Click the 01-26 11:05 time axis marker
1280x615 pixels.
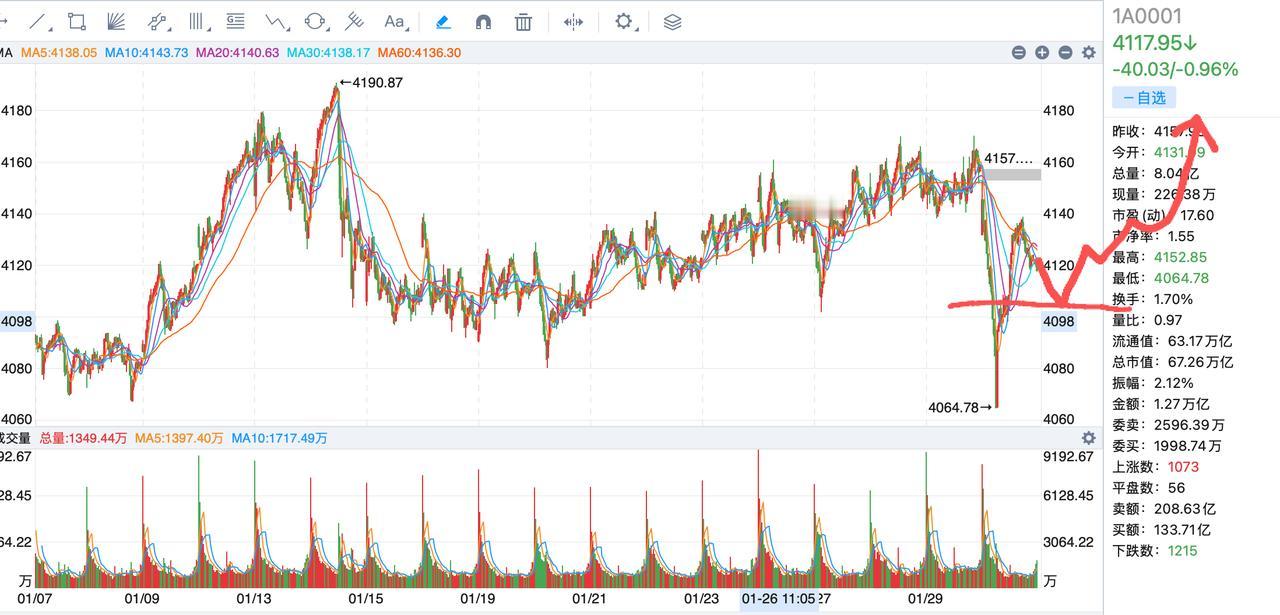pyautogui.click(x=778, y=598)
